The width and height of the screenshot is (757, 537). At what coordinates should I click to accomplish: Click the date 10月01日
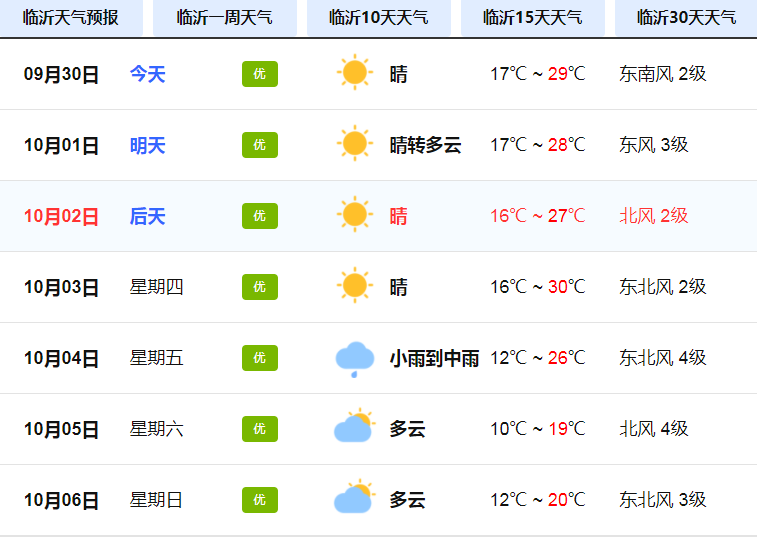tap(61, 145)
